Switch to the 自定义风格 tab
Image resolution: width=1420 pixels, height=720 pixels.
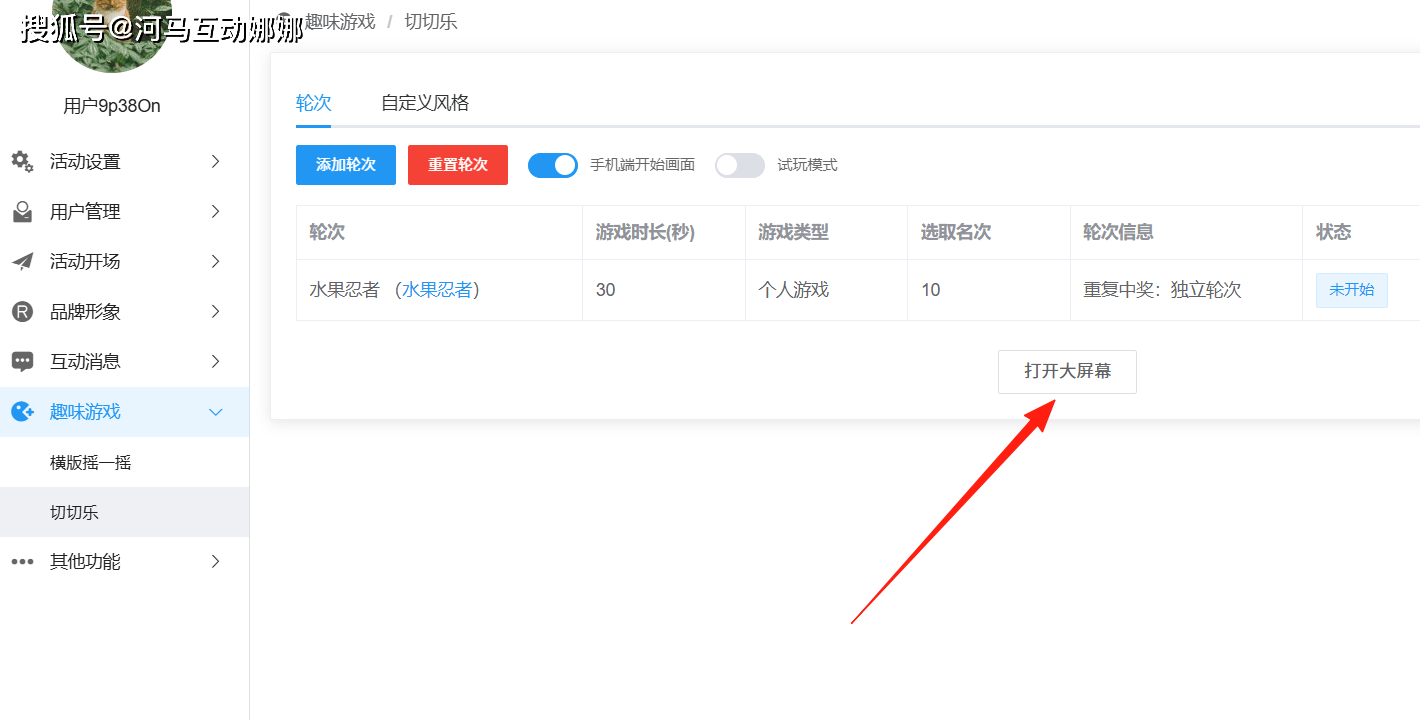(424, 102)
